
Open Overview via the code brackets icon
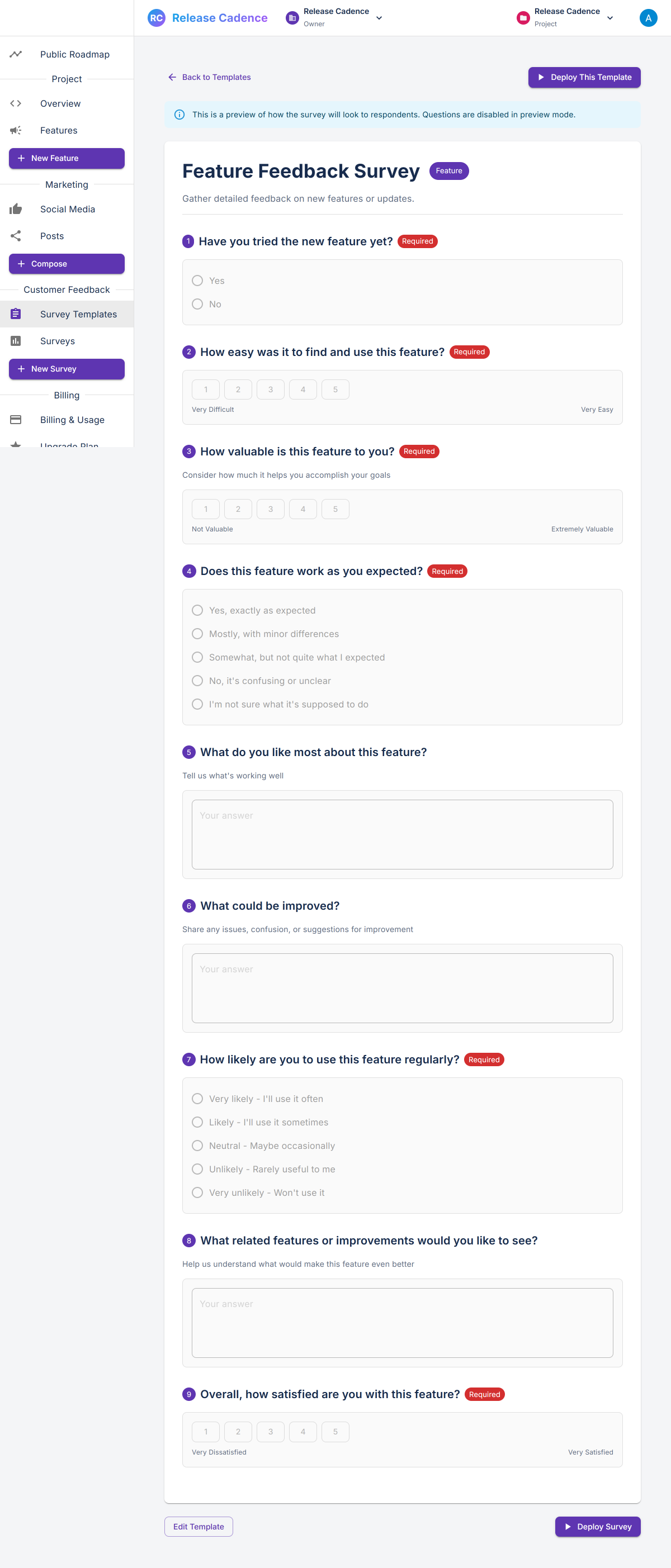click(16, 103)
